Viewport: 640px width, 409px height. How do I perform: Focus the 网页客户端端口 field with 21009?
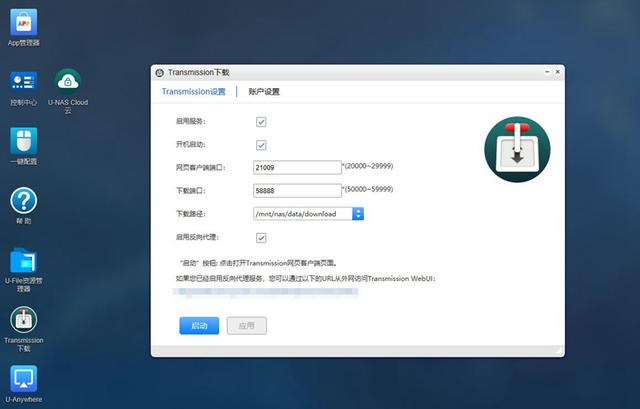[x=297, y=167]
